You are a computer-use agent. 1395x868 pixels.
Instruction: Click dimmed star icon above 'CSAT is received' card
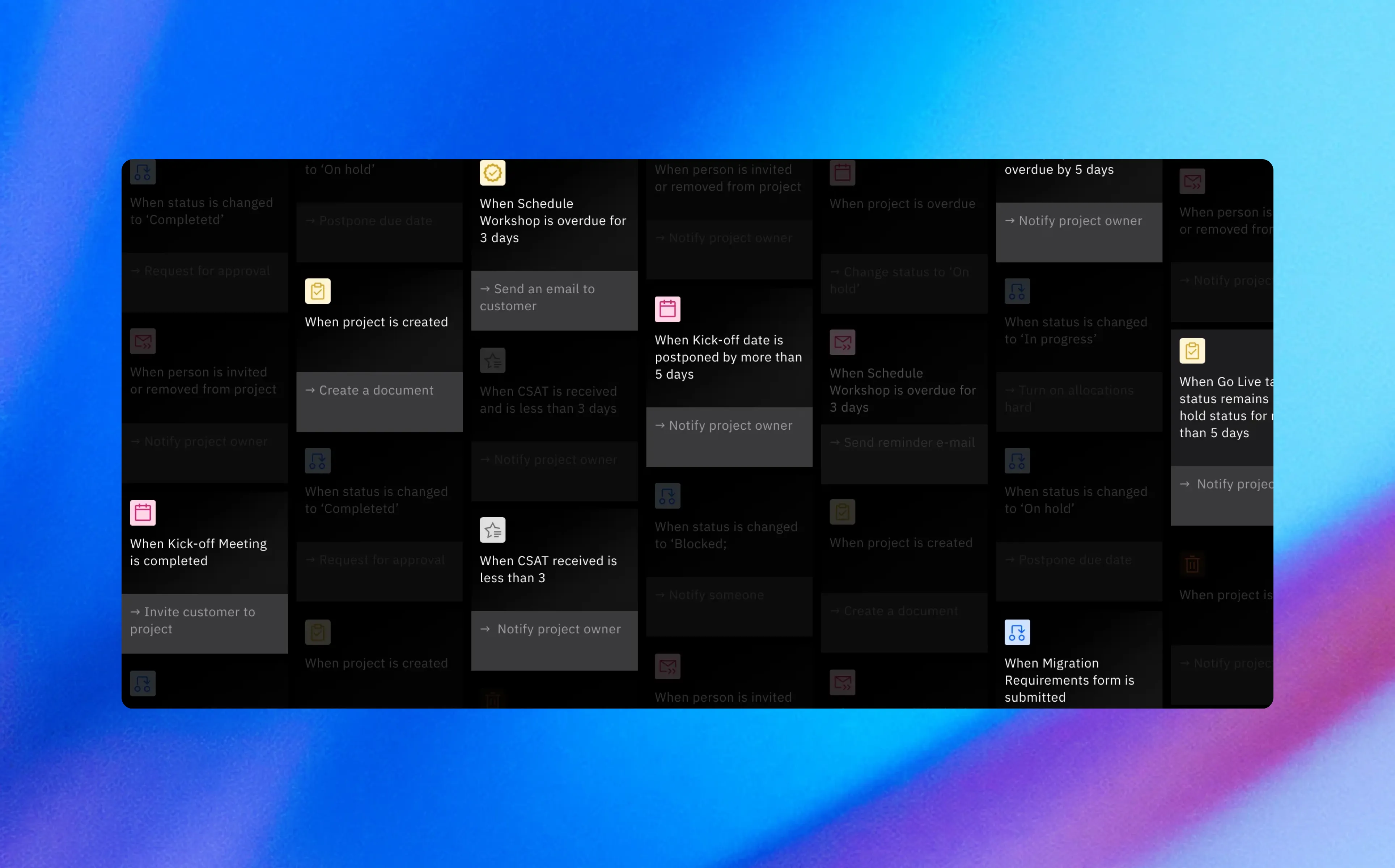[492, 361]
